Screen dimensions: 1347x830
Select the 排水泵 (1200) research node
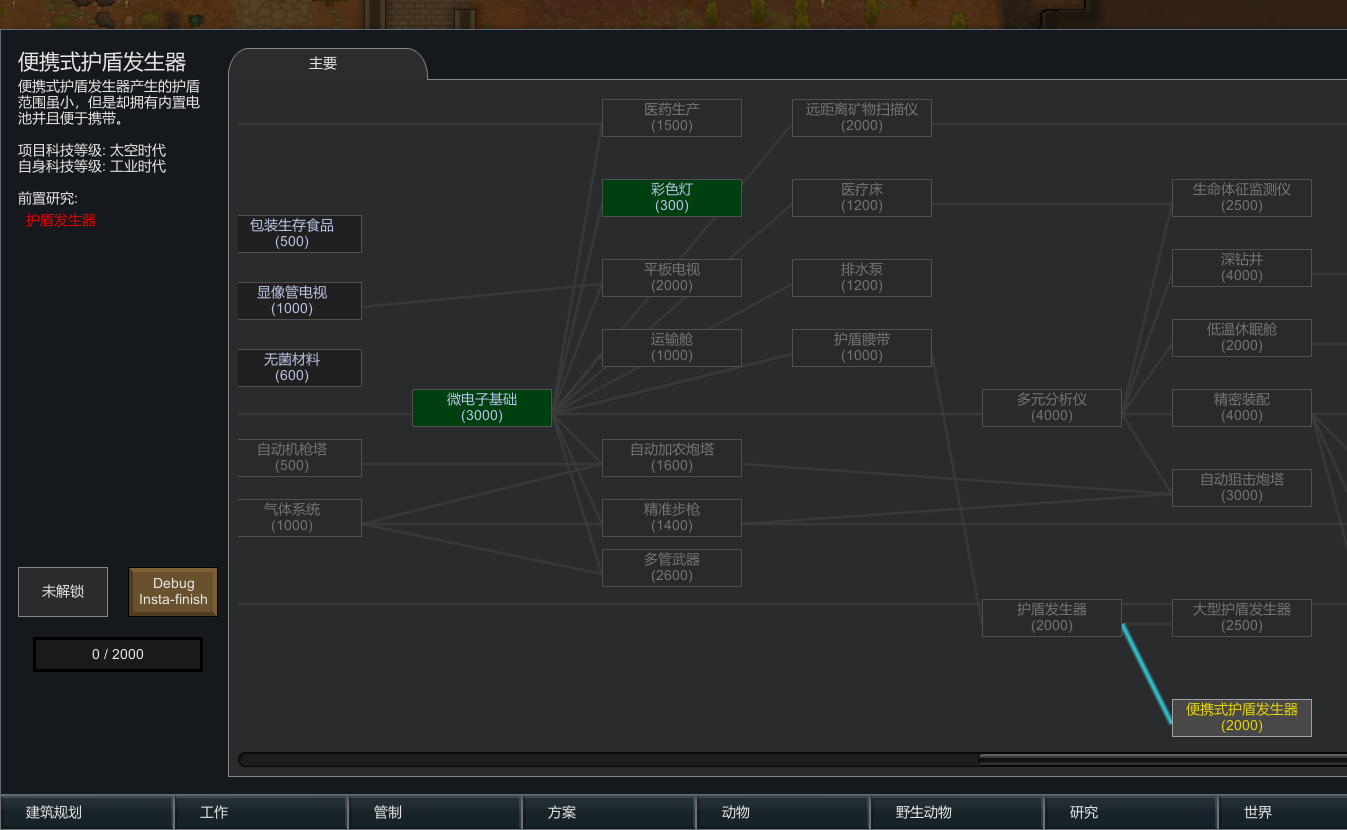click(x=861, y=277)
